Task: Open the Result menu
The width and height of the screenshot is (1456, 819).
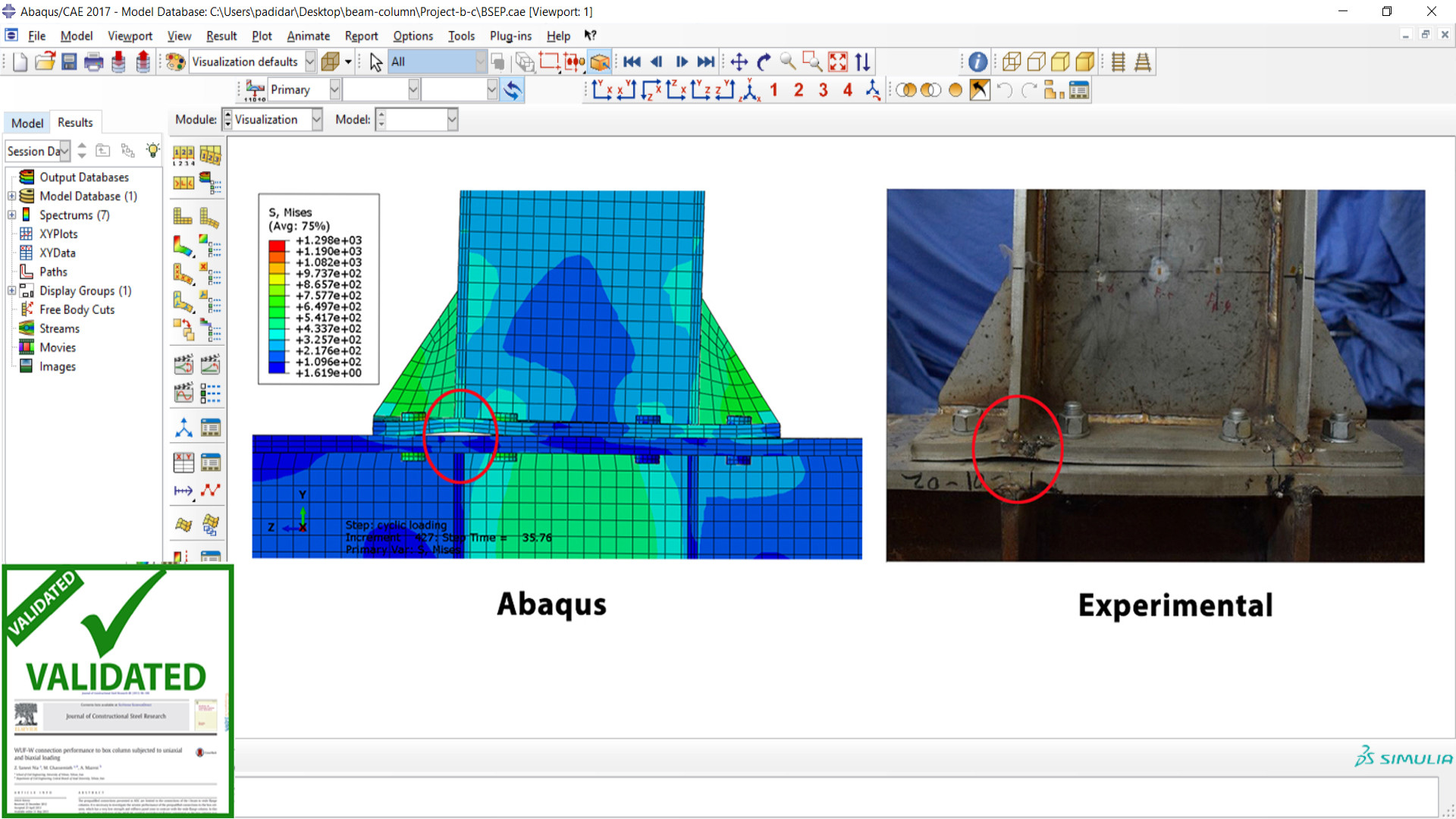Action: point(221,36)
